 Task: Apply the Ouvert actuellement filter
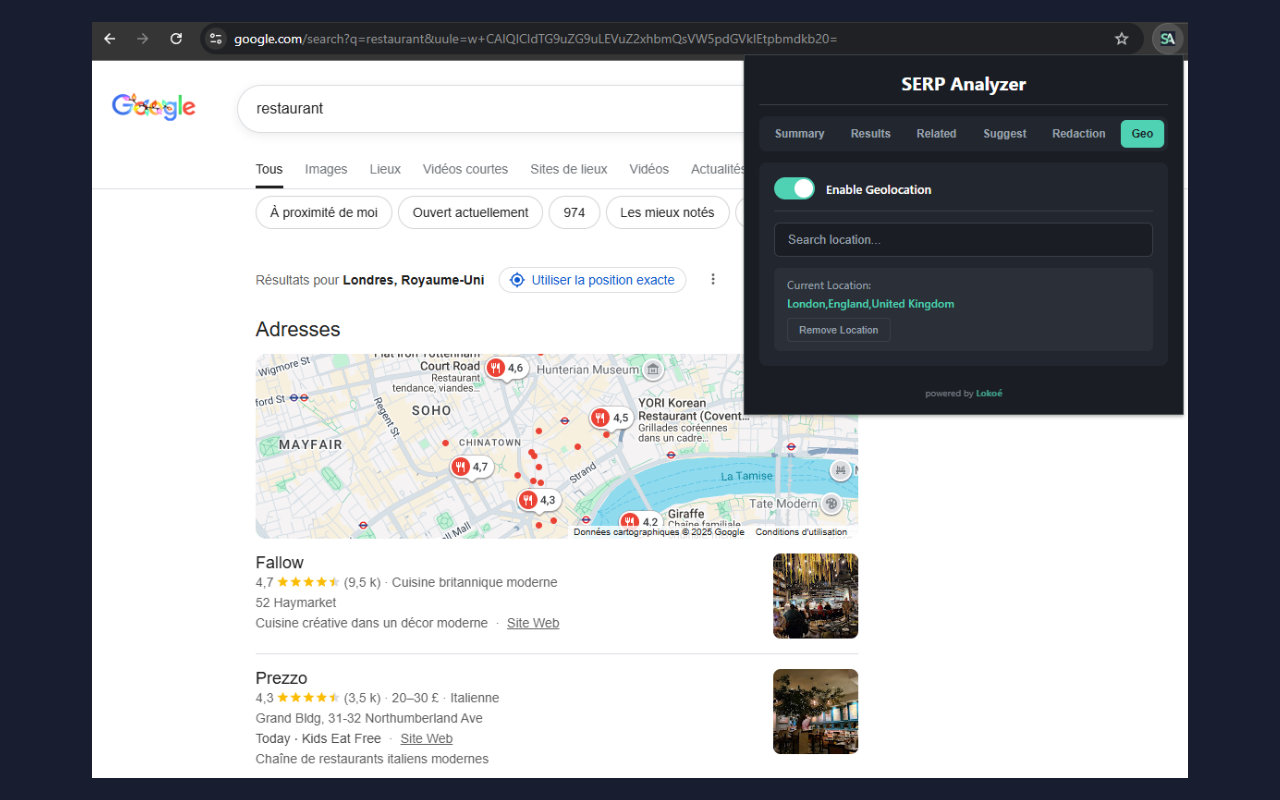point(470,212)
